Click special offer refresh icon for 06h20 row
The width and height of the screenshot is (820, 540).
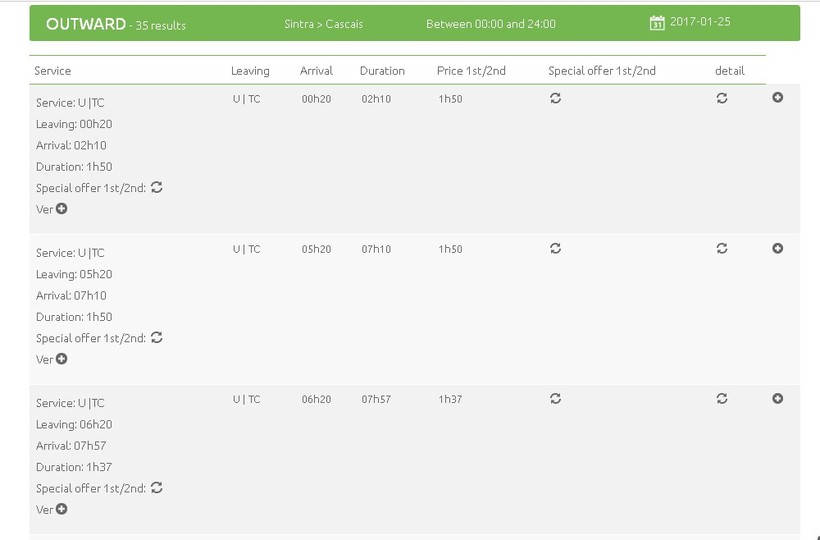click(555, 399)
